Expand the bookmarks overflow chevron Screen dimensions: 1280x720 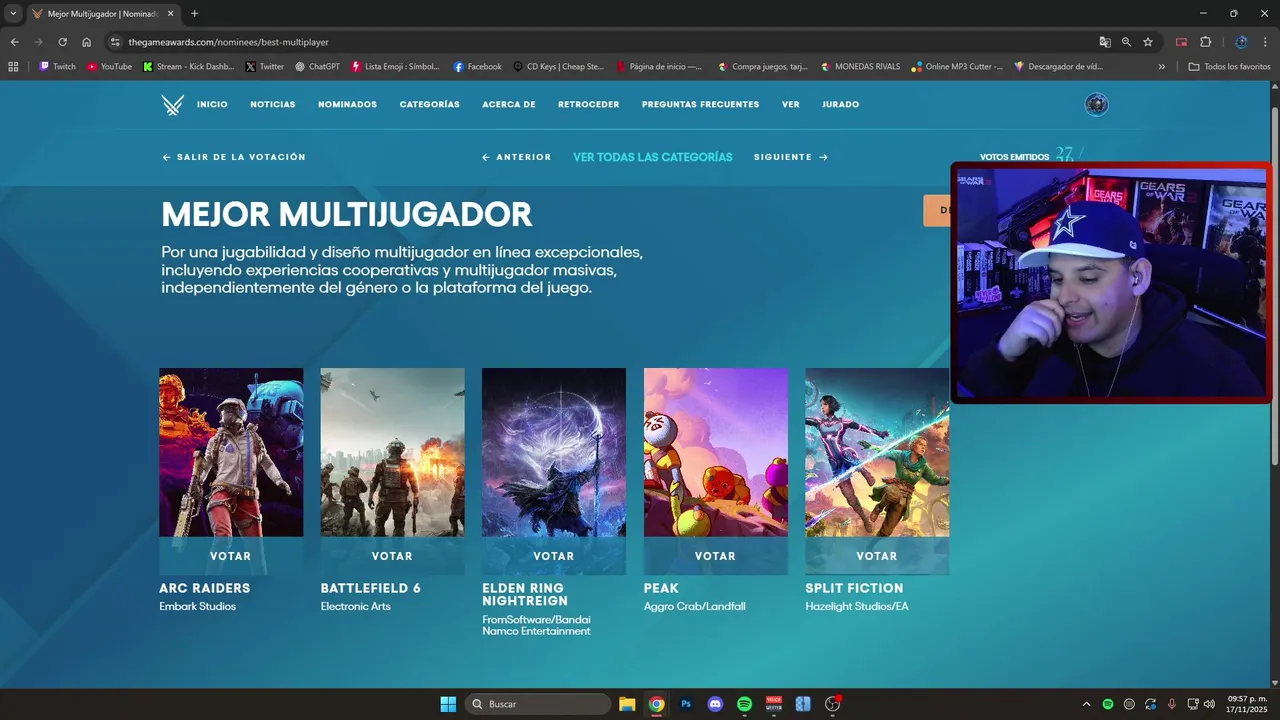(x=1162, y=67)
